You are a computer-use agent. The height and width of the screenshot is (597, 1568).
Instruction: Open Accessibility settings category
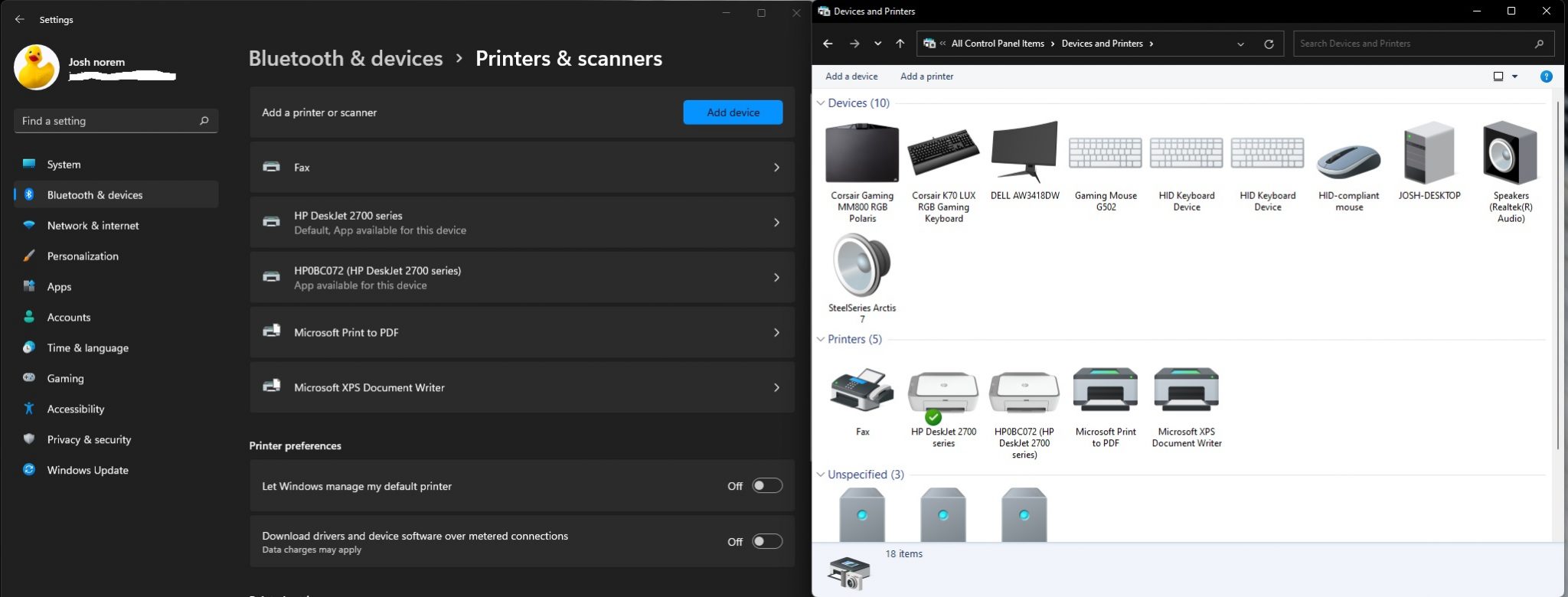click(116, 409)
